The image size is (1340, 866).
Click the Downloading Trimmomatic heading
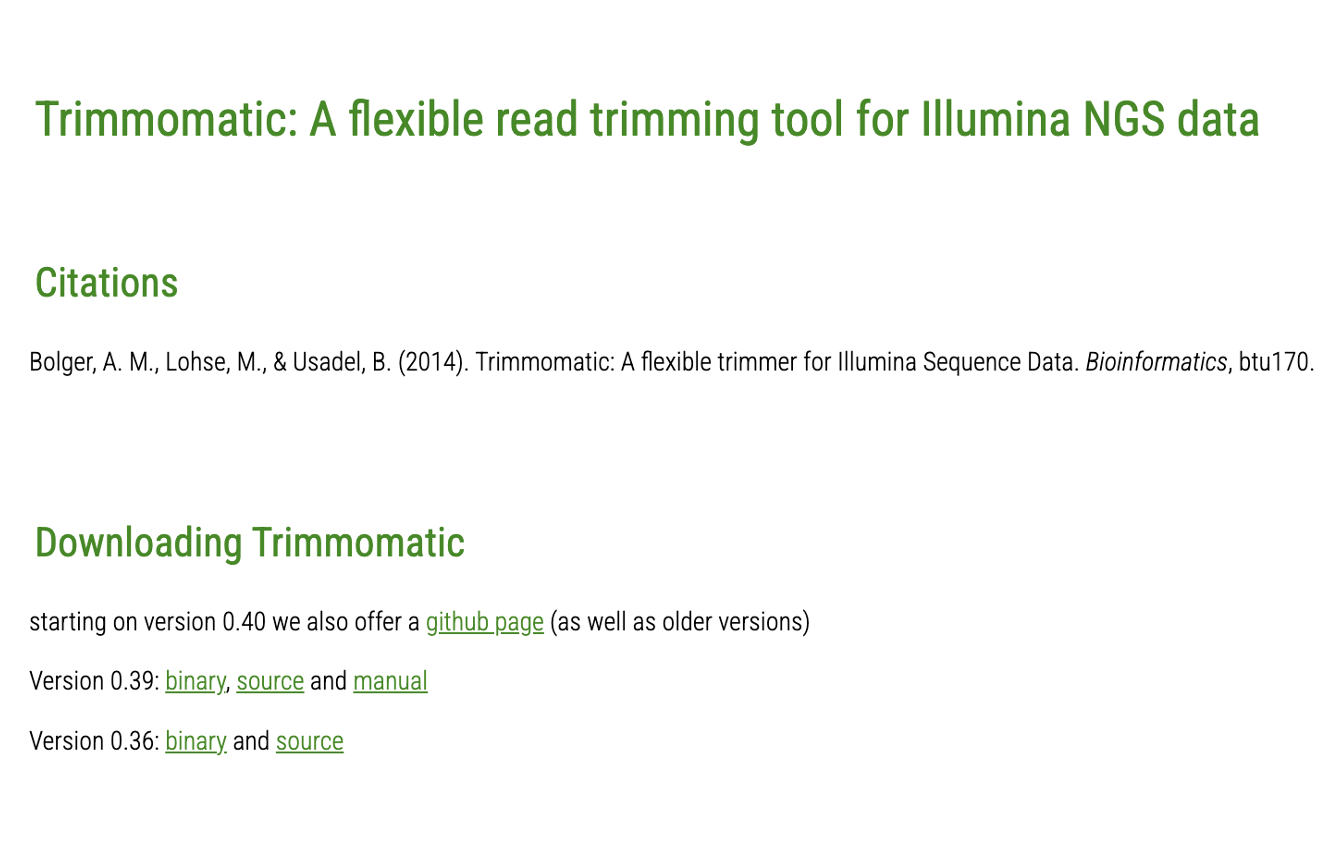(249, 542)
